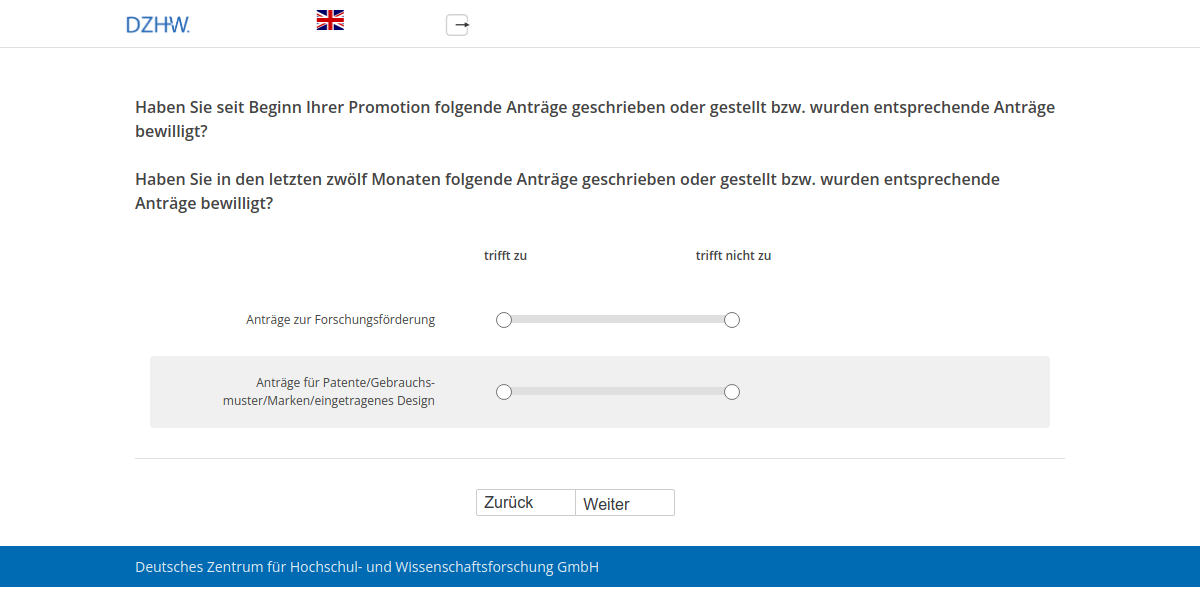Click the exit arrow icon in the header
The height and width of the screenshot is (596, 1200).
457,25
